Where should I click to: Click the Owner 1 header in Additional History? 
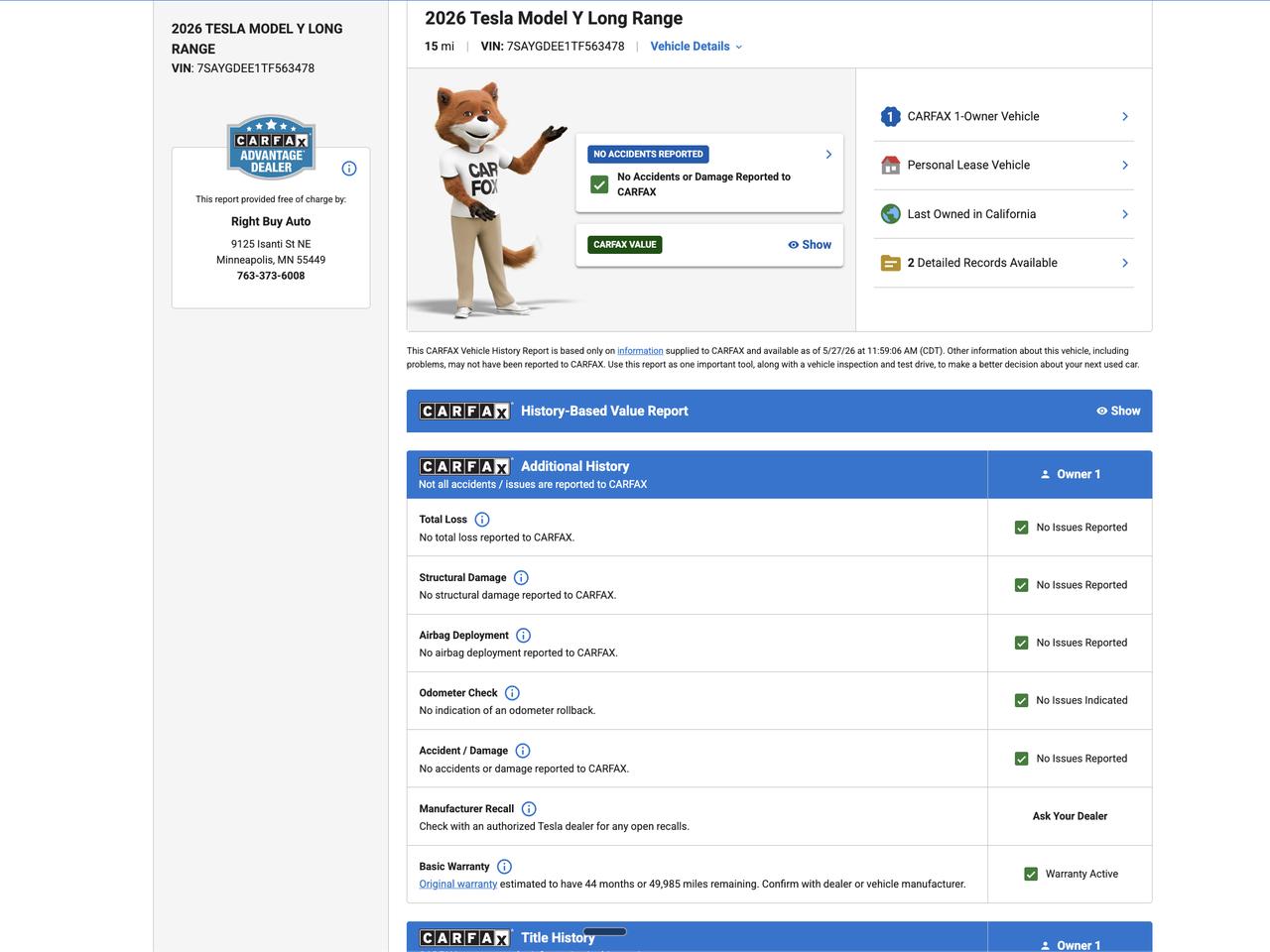coord(1070,474)
